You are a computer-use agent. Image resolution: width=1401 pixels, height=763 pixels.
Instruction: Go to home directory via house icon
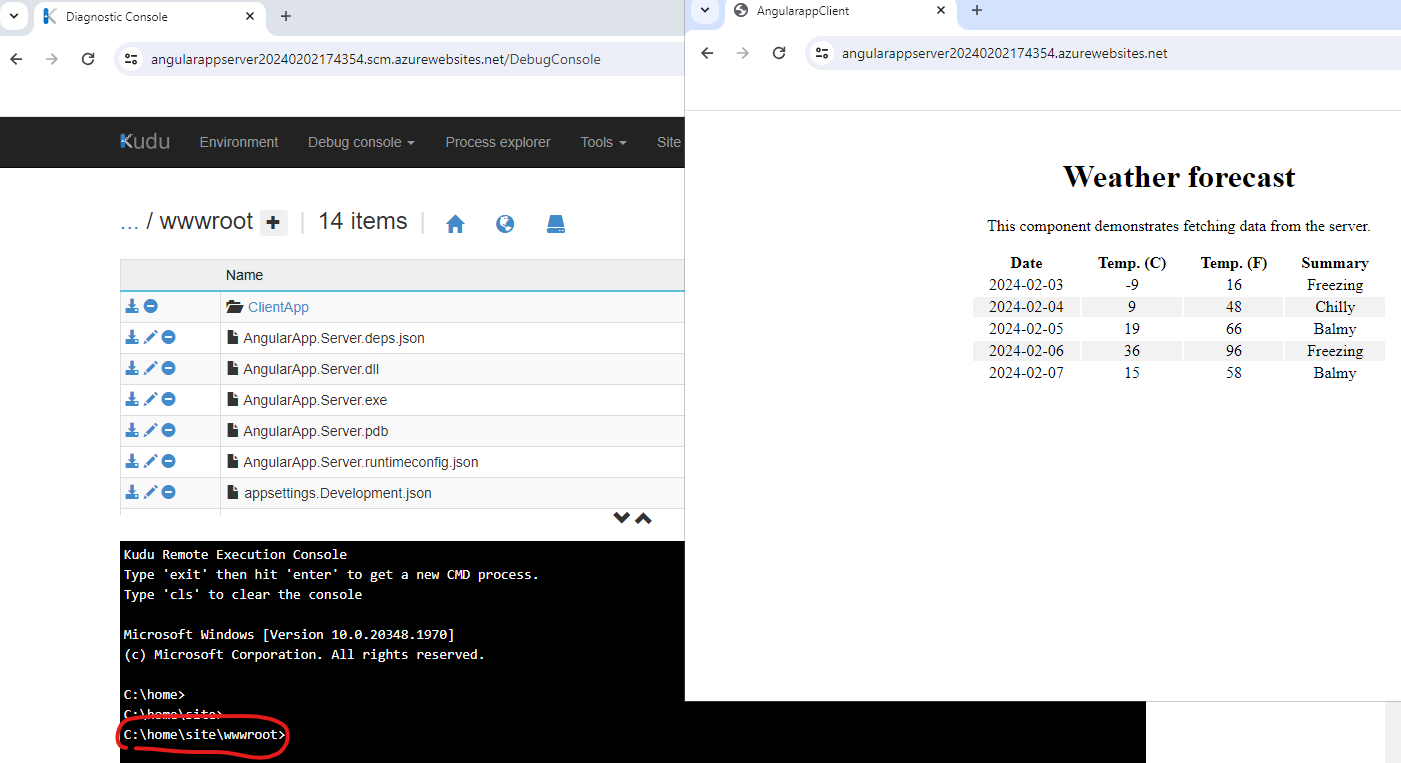(x=455, y=224)
